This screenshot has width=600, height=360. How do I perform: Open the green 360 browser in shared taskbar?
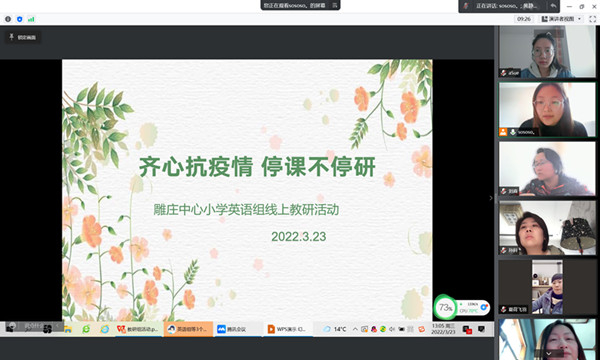coord(86,329)
